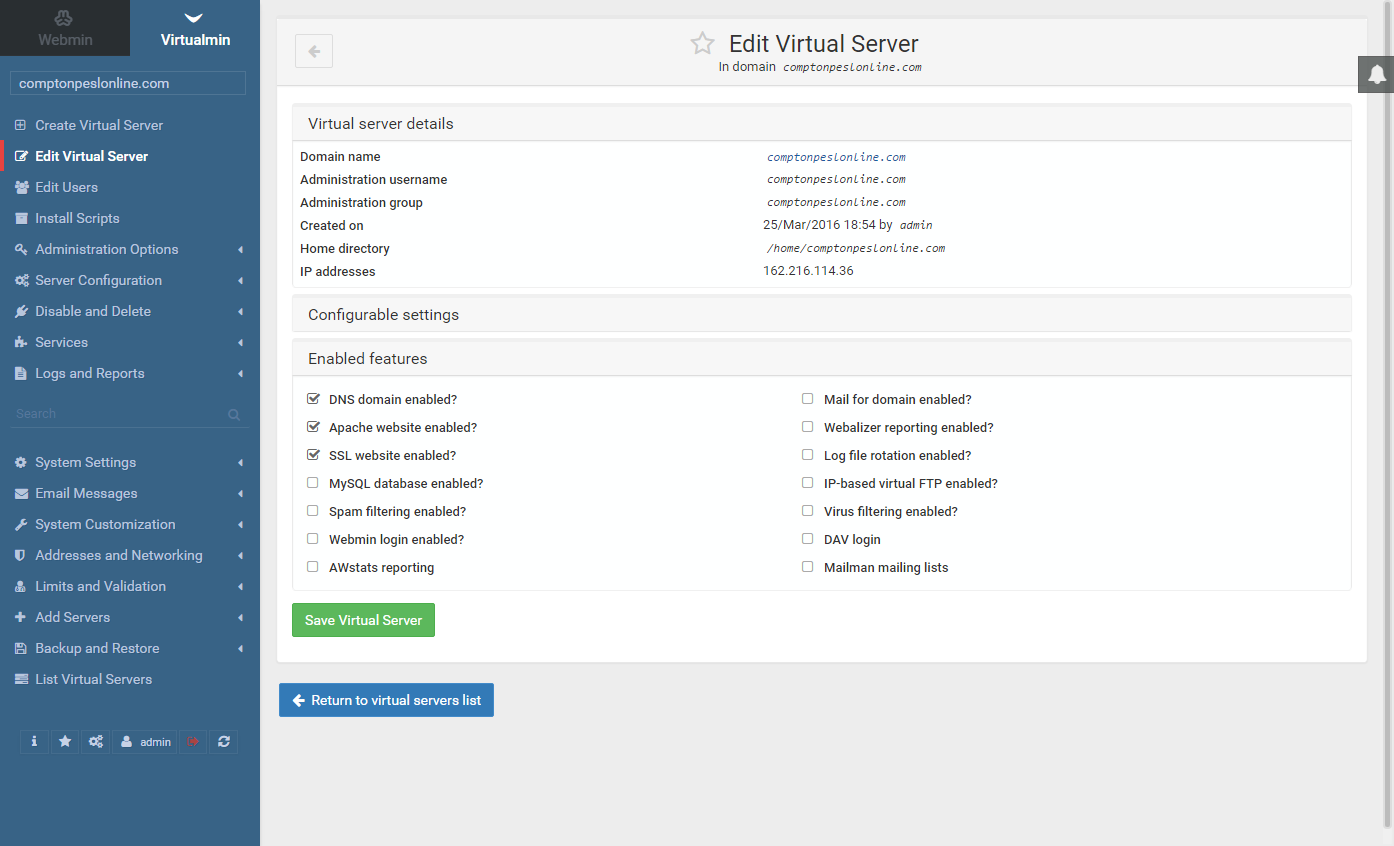Expand Server Configuration arrow
1394x846 pixels.
pos(241,281)
